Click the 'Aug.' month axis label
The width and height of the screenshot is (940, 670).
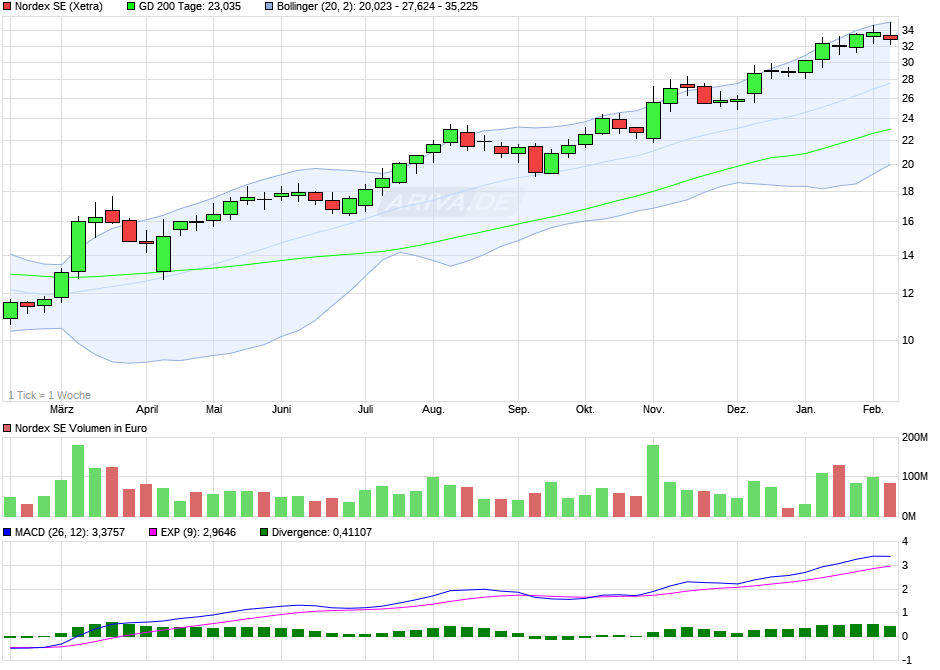pos(433,409)
